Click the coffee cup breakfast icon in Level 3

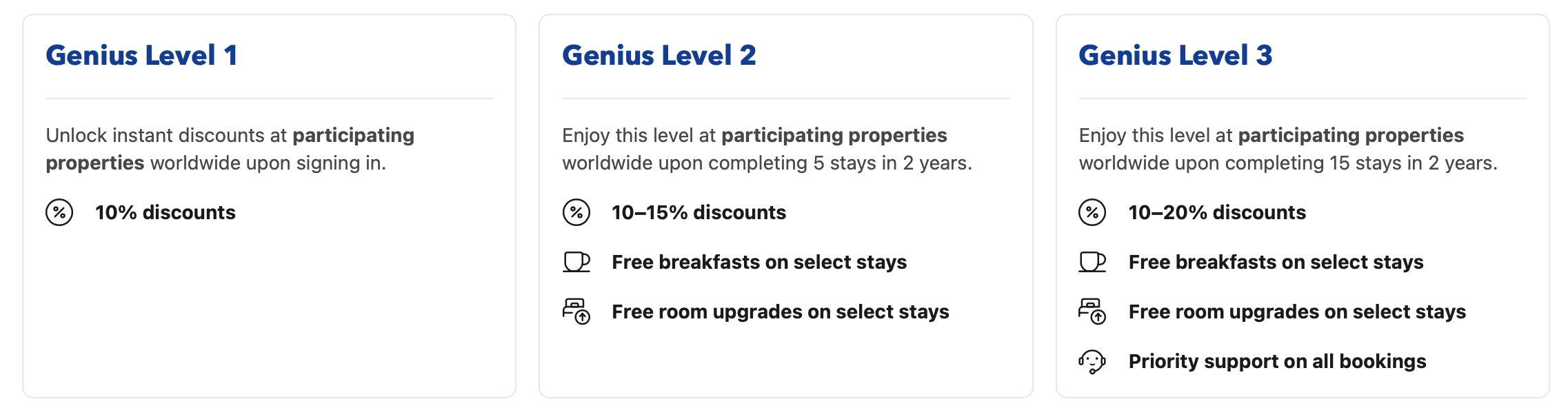(x=1092, y=262)
